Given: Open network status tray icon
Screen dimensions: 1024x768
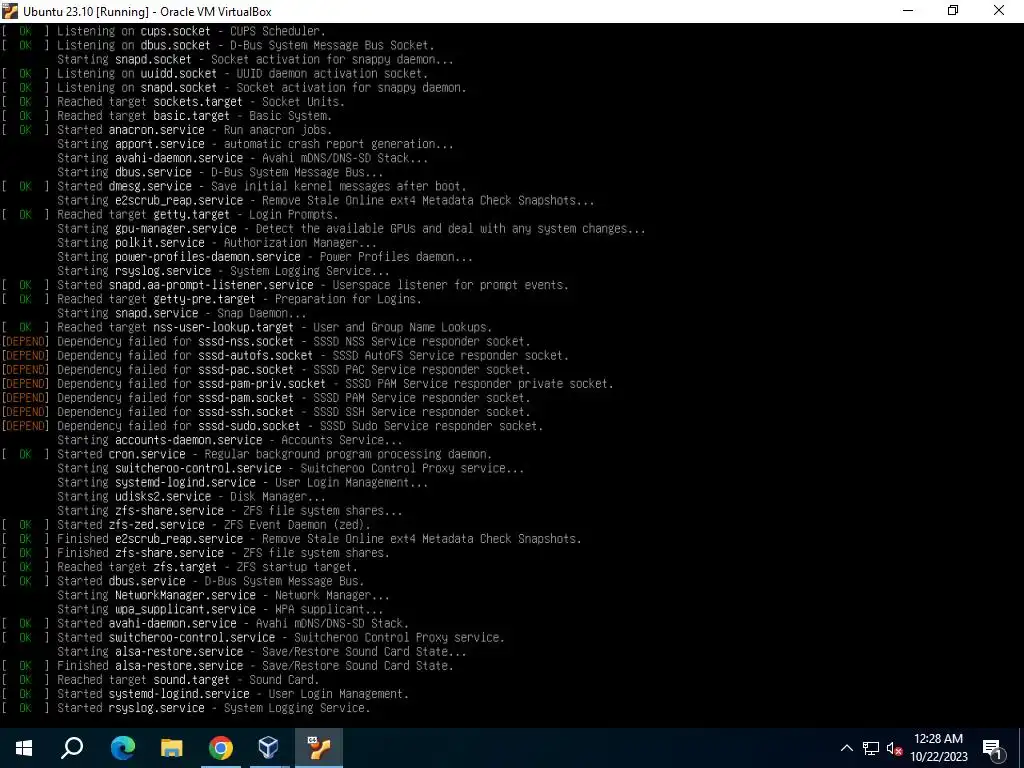Looking at the screenshot, I should [x=871, y=748].
